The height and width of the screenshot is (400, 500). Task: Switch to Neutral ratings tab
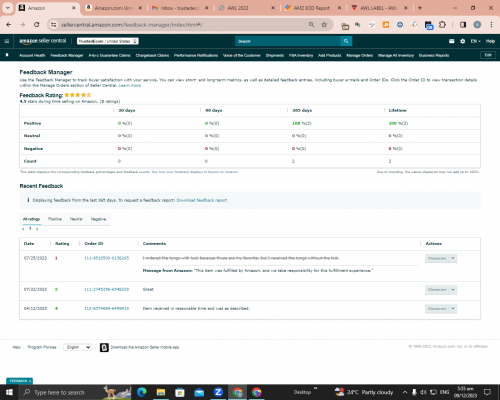pyautogui.click(x=76, y=219)
